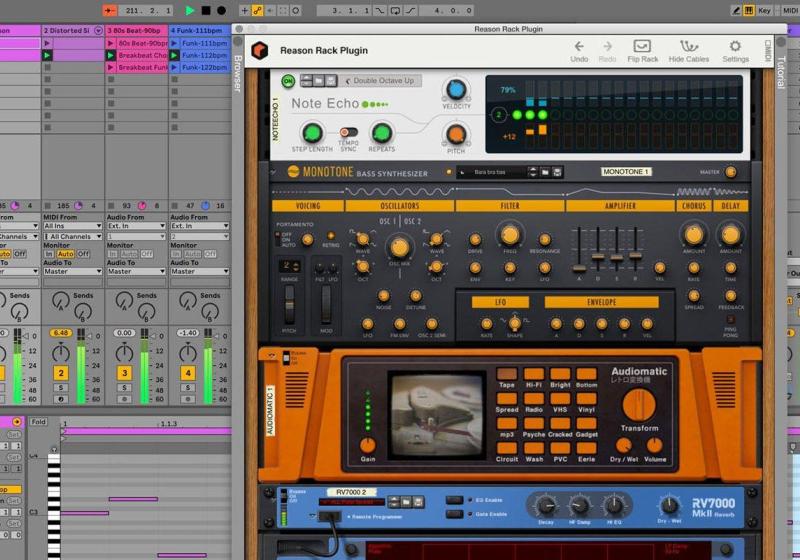
Task: Select the Tape preset on Audiomatic
Action: tap(507, 374)
